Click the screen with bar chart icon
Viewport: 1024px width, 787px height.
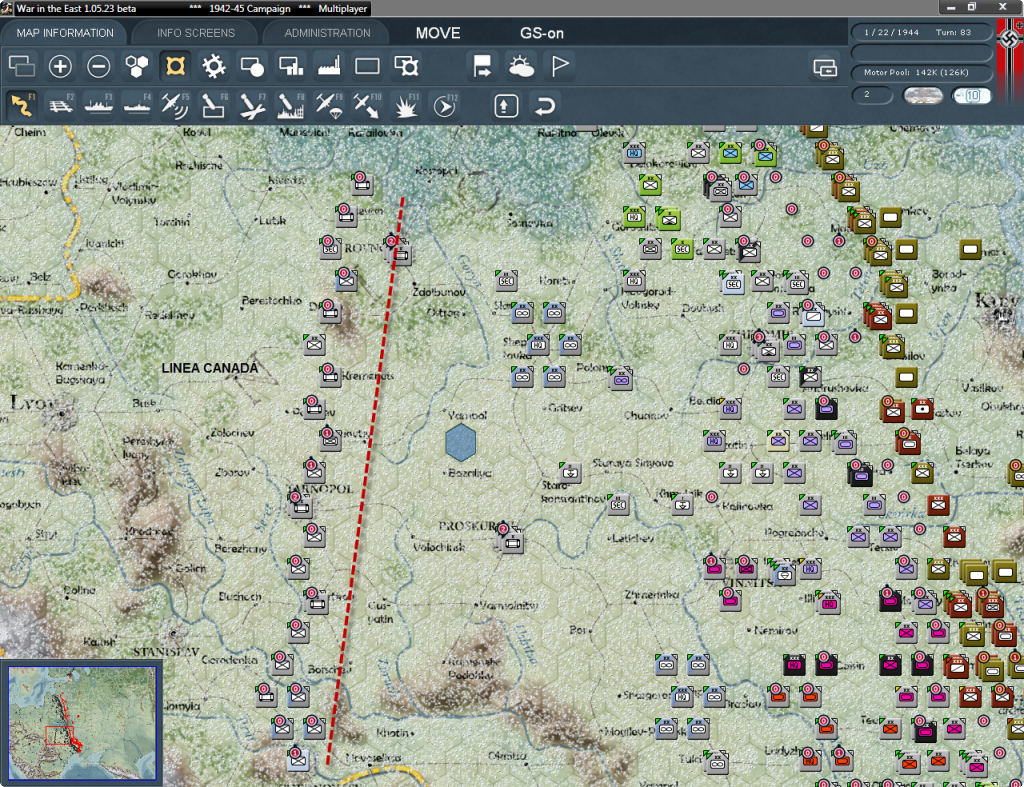[291, 66]
